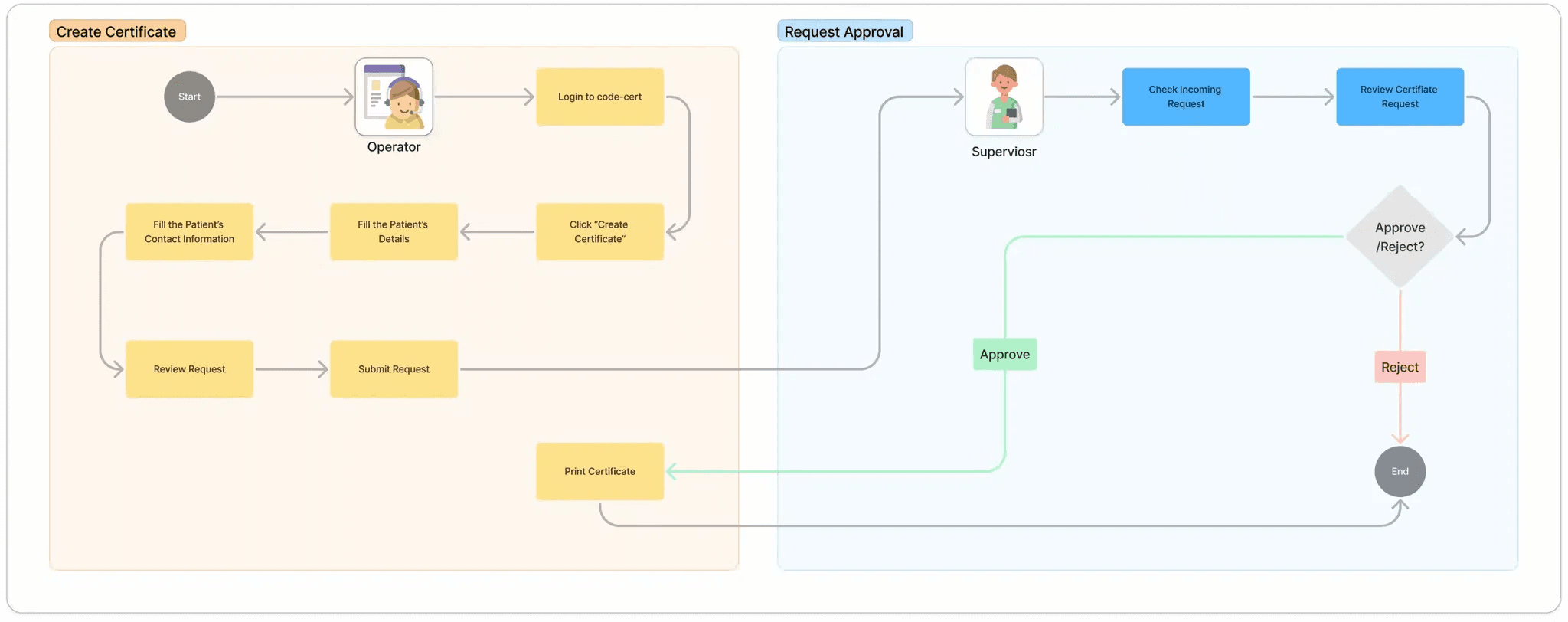Select the Request Approval section title
The height and width of the screenshot is (622, 1568).
(844, 31)
